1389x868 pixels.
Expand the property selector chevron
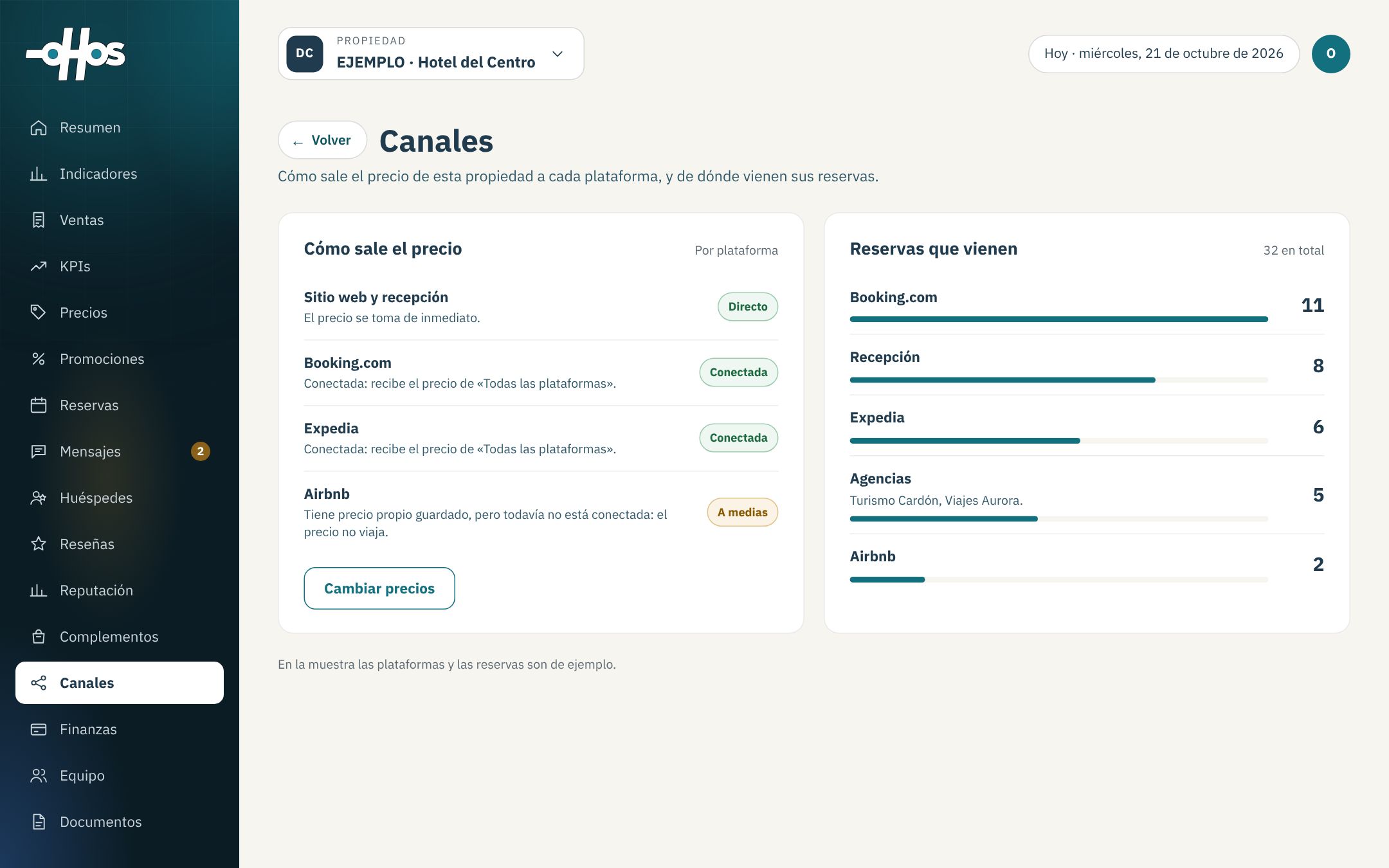coord(558,54)
